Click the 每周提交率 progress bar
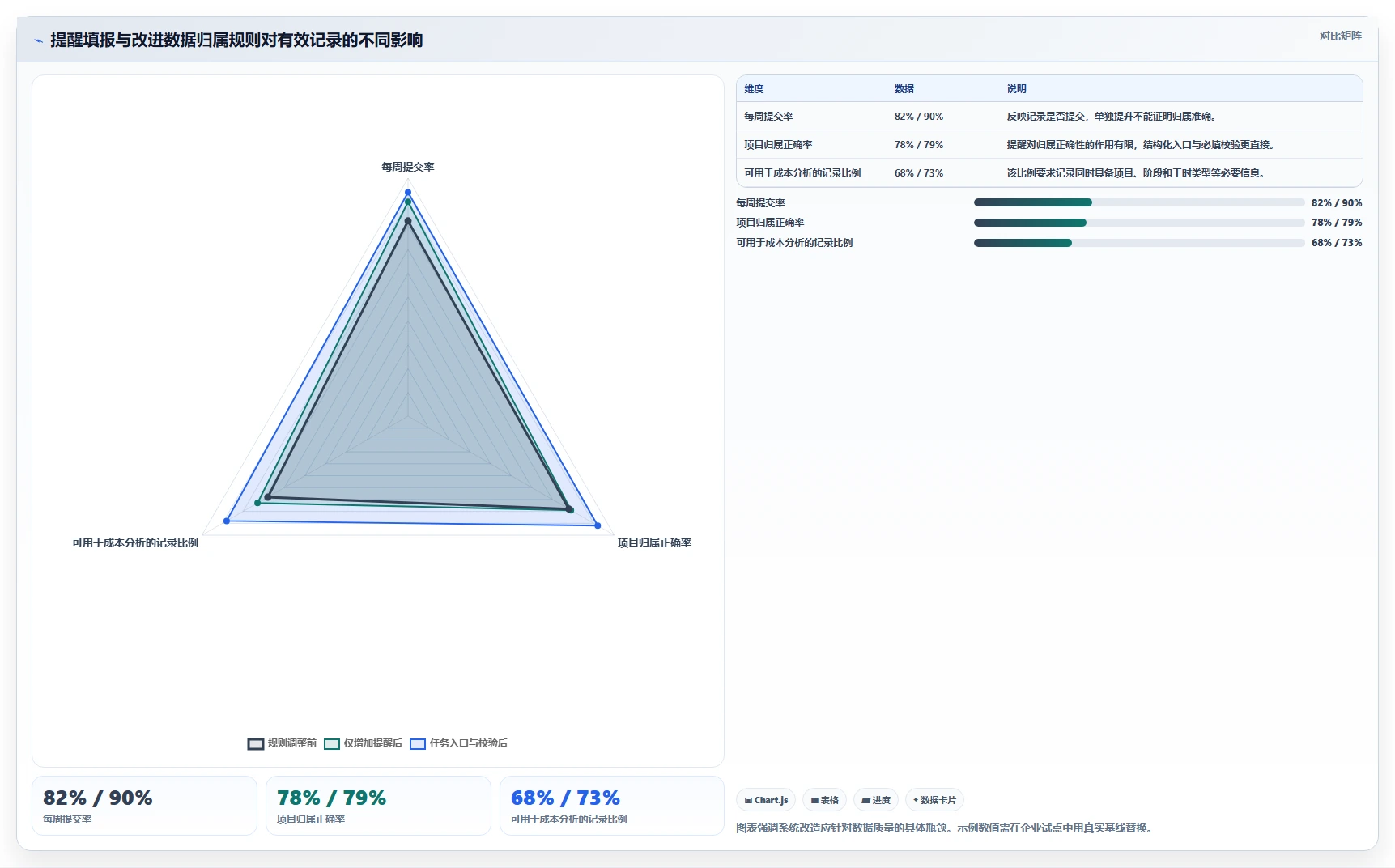 (x=1138, y=202)
